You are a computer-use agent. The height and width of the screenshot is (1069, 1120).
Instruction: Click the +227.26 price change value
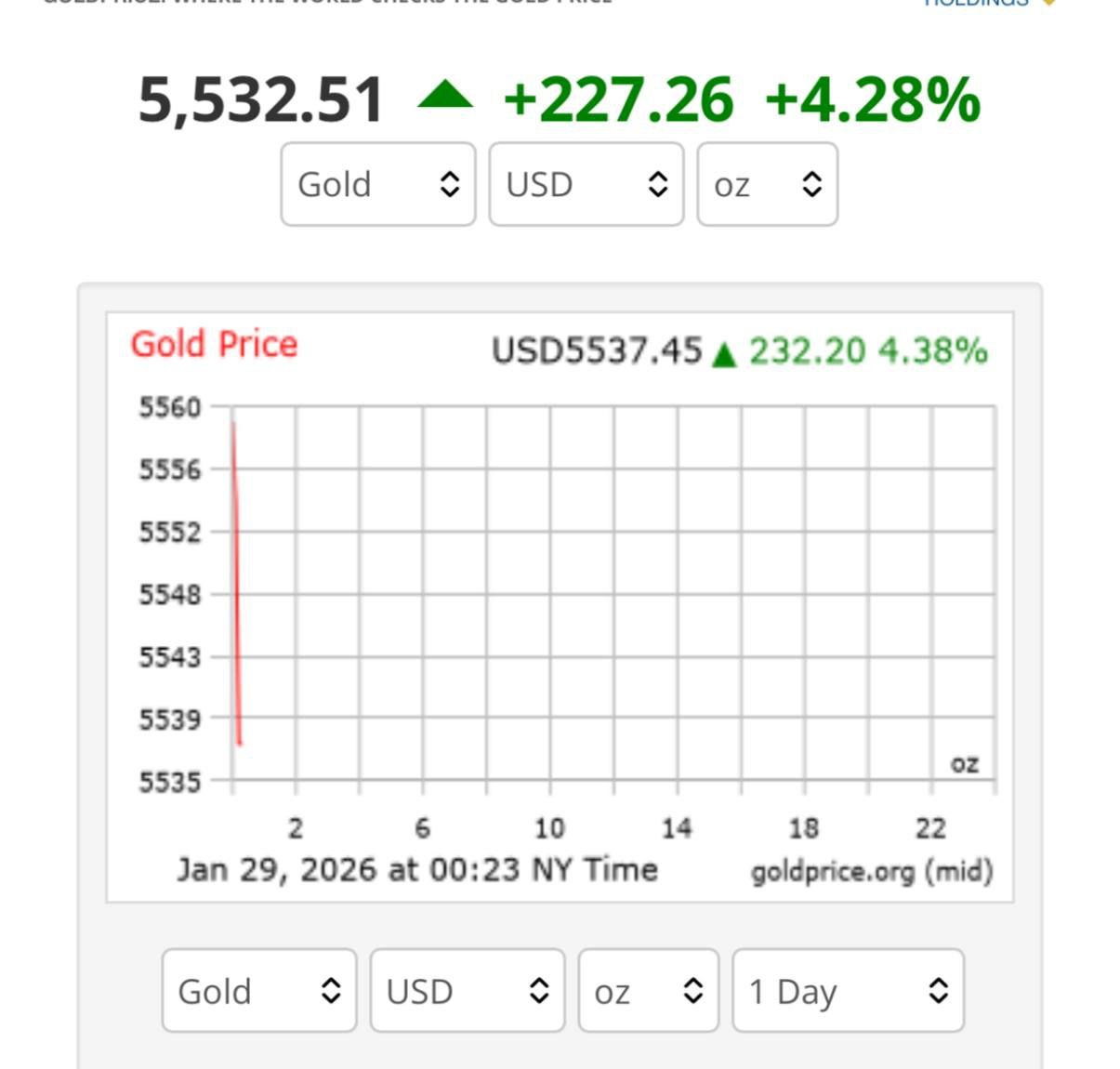coord(618,99)
